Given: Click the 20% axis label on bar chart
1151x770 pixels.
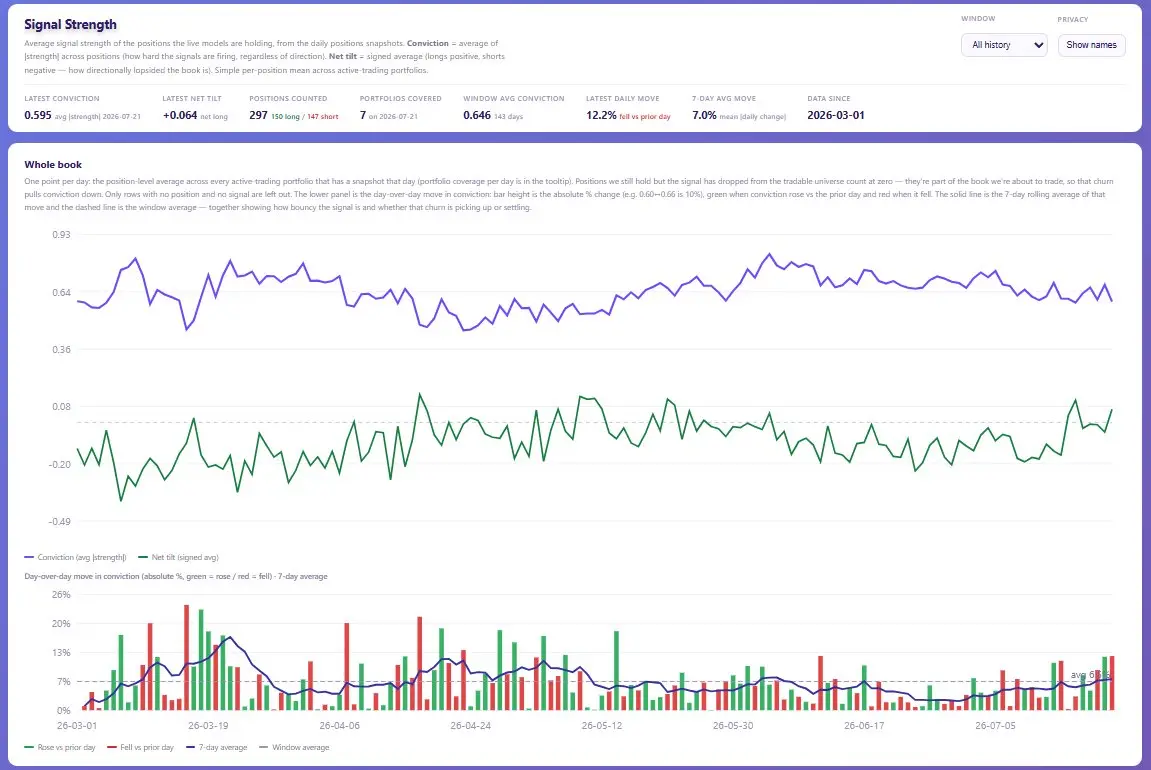Looking at the screenshot, I should (62, 624).
